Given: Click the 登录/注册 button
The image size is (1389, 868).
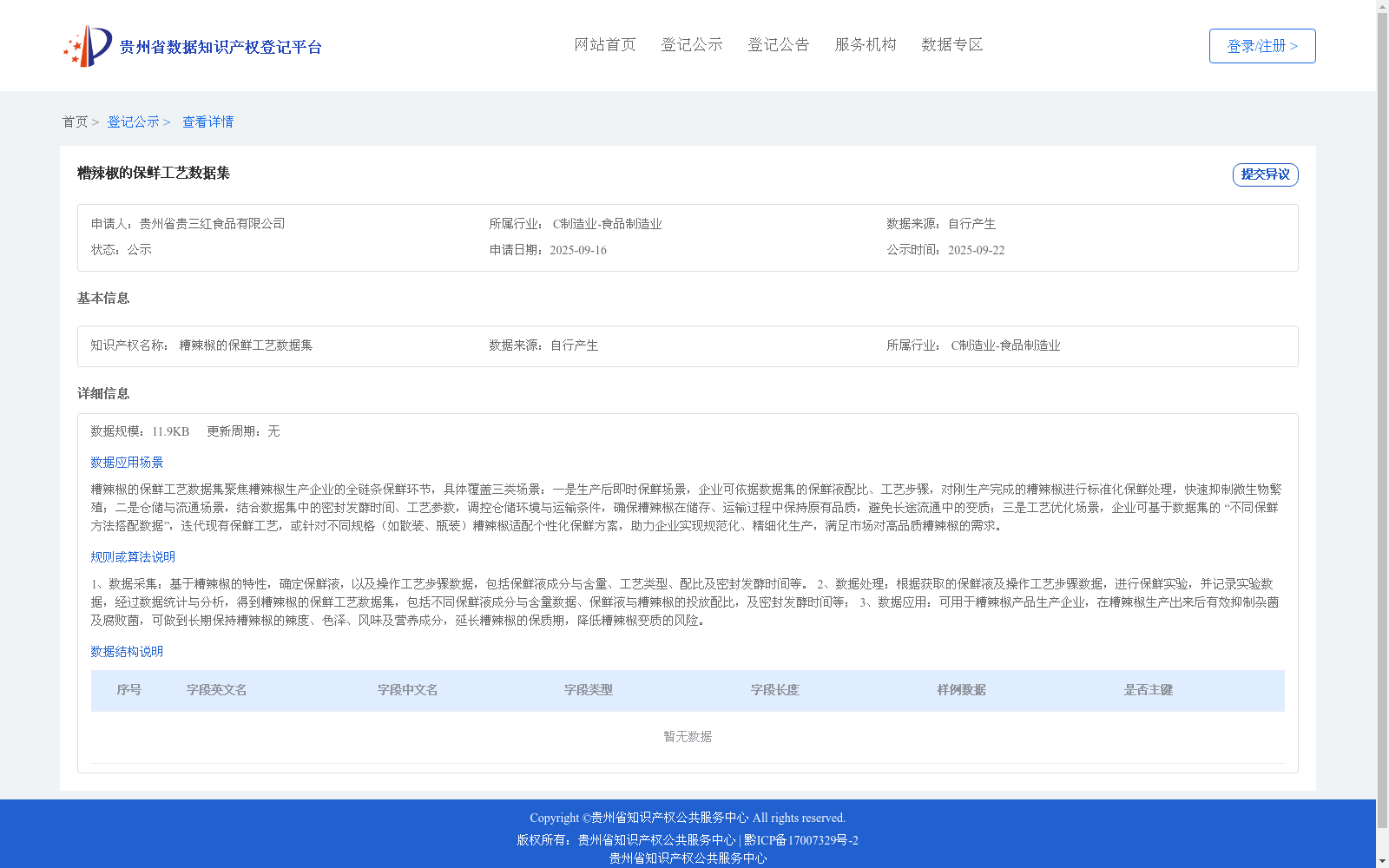Looking at the screenshot, I should 1262,46.
